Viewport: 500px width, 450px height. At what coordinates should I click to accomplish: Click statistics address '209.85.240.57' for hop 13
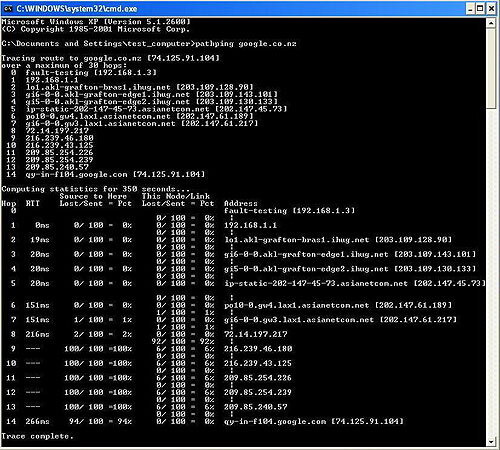click(x=256, y=407)
